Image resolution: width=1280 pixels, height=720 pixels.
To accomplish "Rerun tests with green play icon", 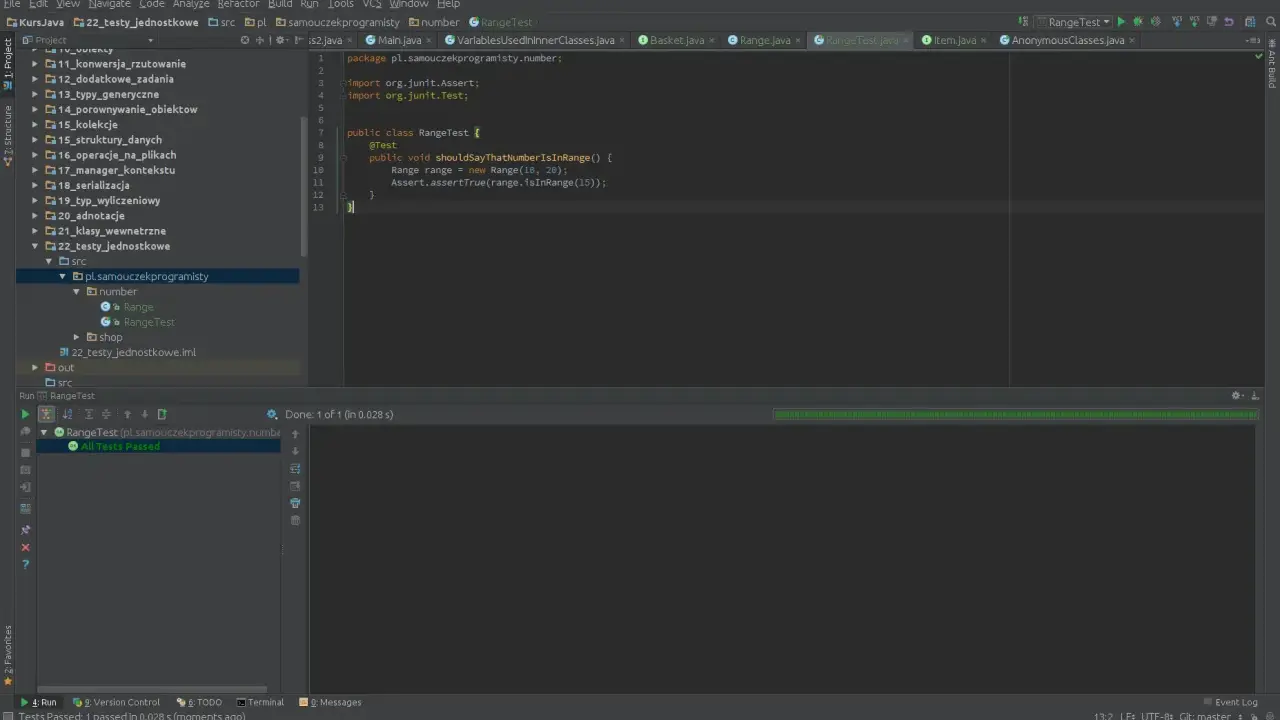I will [25, 414].
